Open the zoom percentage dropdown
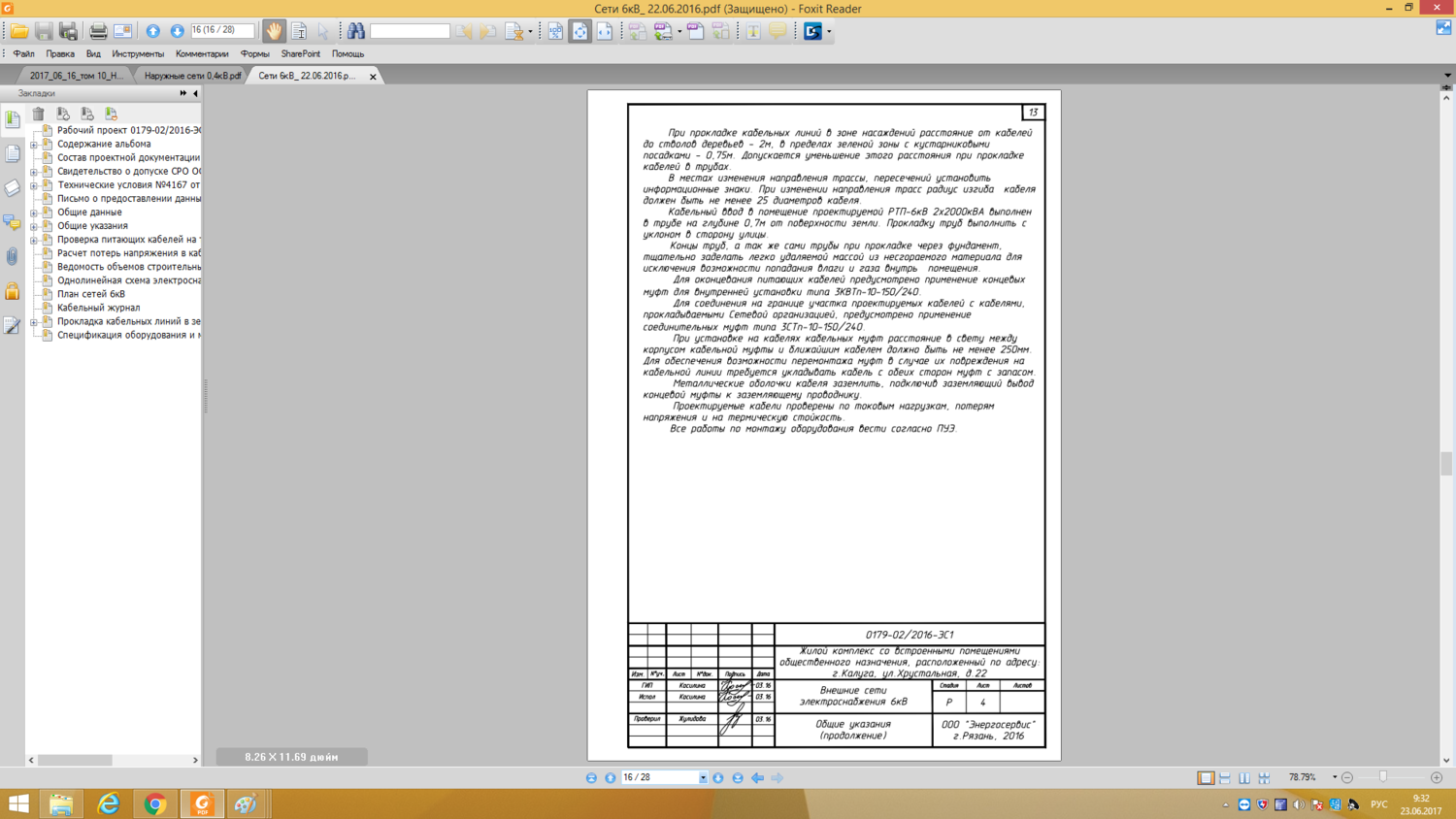 click(1334, 777)
